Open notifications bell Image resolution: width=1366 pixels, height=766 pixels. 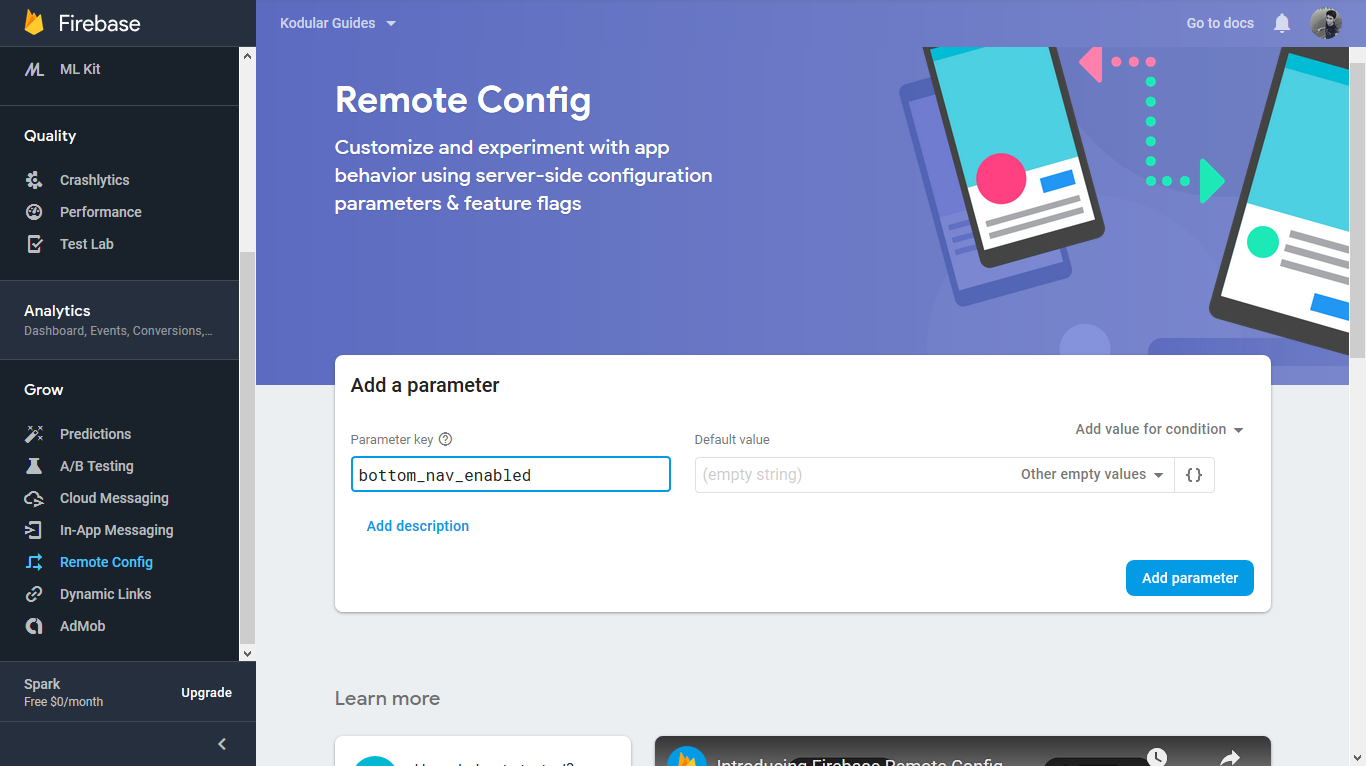pyautogui.click(x=1282, y=23)
